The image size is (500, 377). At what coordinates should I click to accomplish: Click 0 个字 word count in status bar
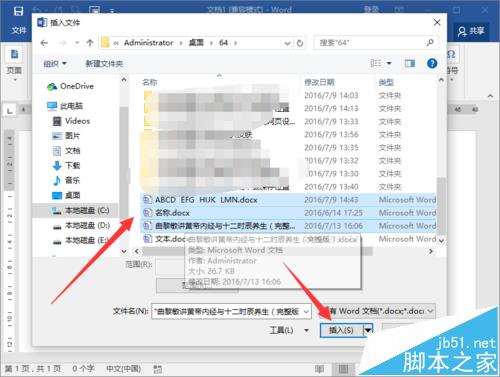pos(83,369)
